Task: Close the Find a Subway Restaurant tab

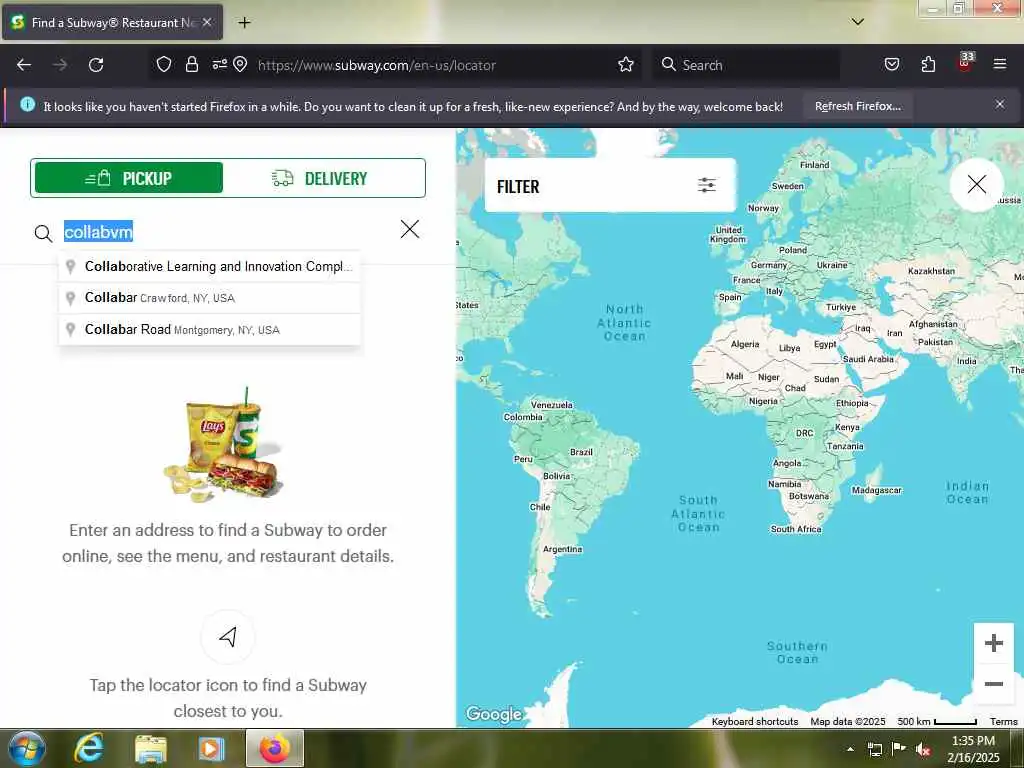Action: (207, 22)
